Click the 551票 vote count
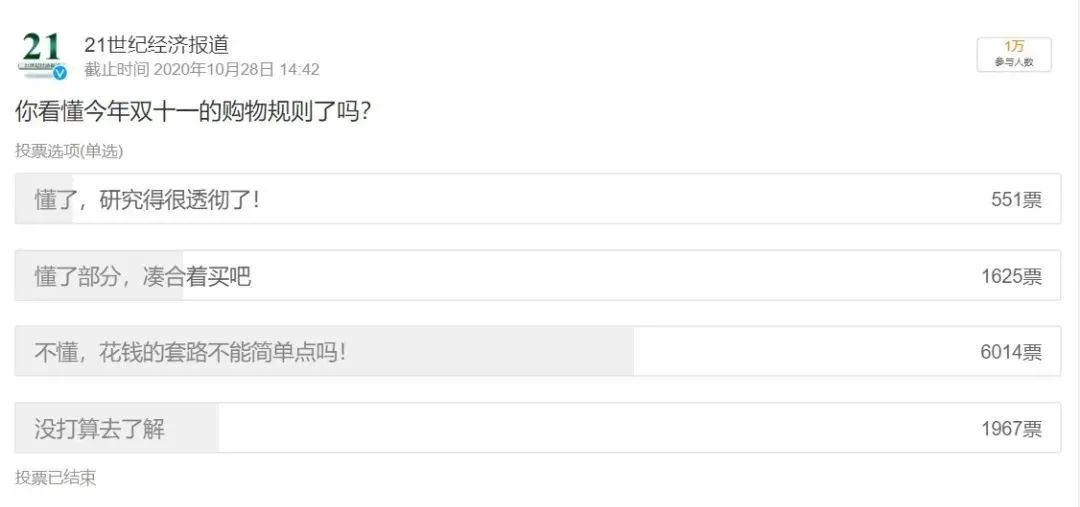 click(x=1016, y=200)
